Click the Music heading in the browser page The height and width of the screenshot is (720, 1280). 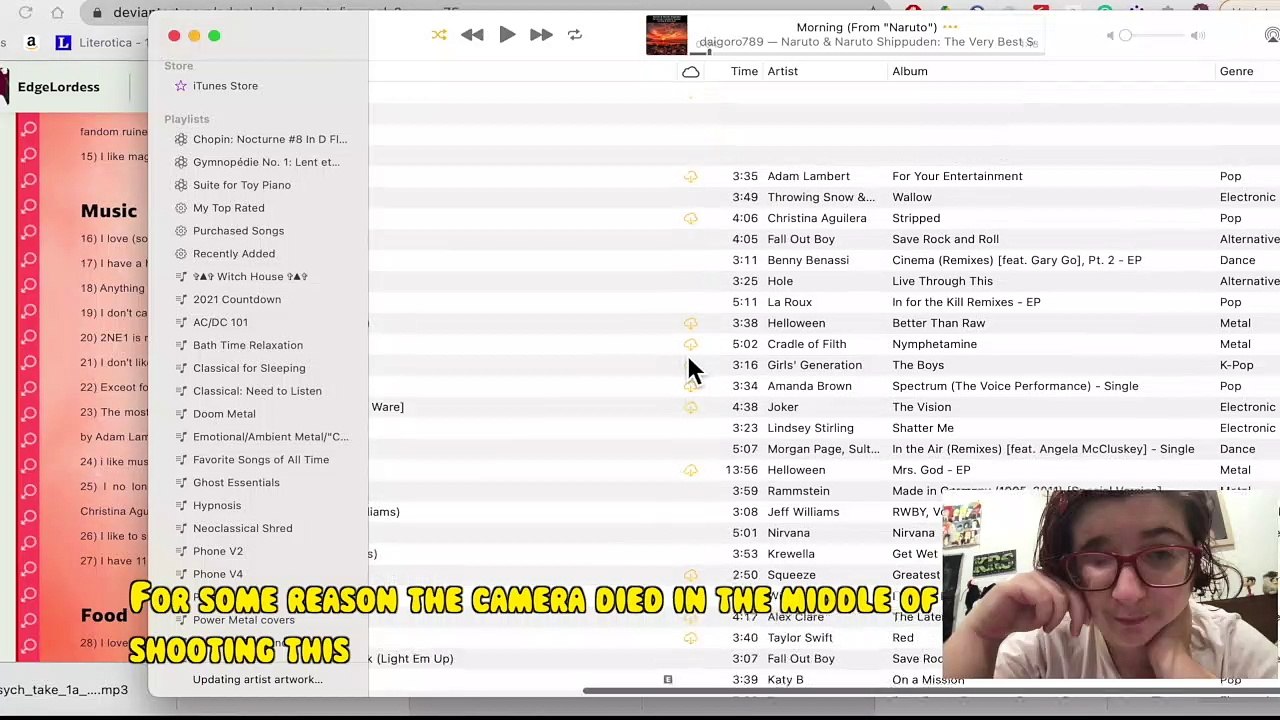(109, 211)
